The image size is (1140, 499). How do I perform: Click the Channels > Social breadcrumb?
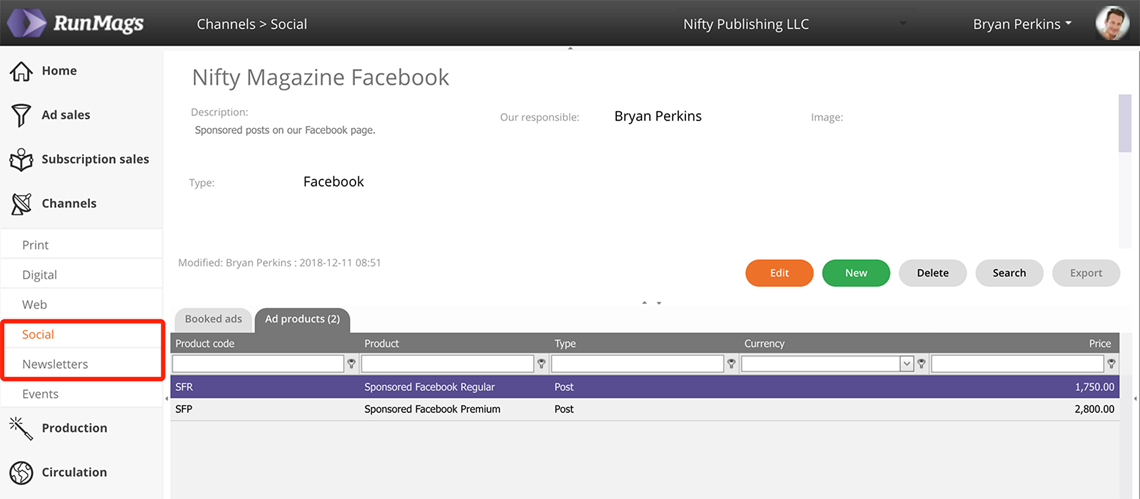(252, 24)
